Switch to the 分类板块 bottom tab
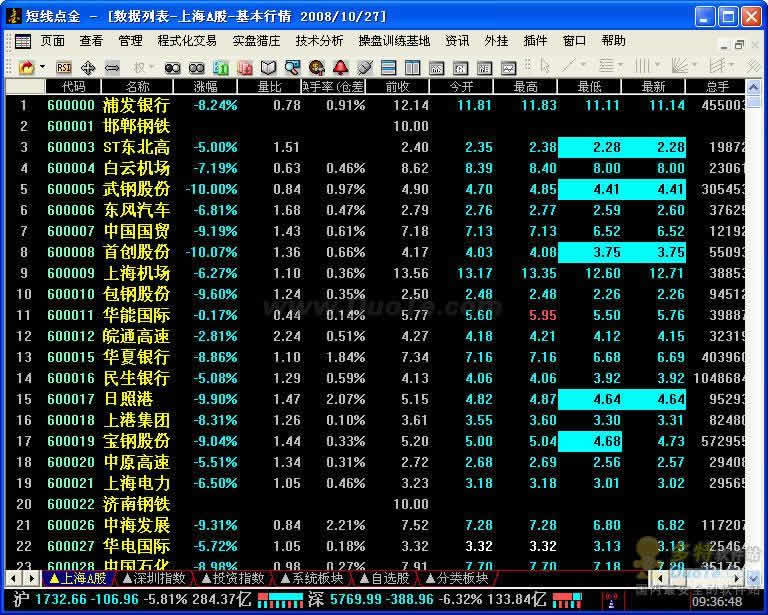The image size is (768, 615). coord(457,579)
